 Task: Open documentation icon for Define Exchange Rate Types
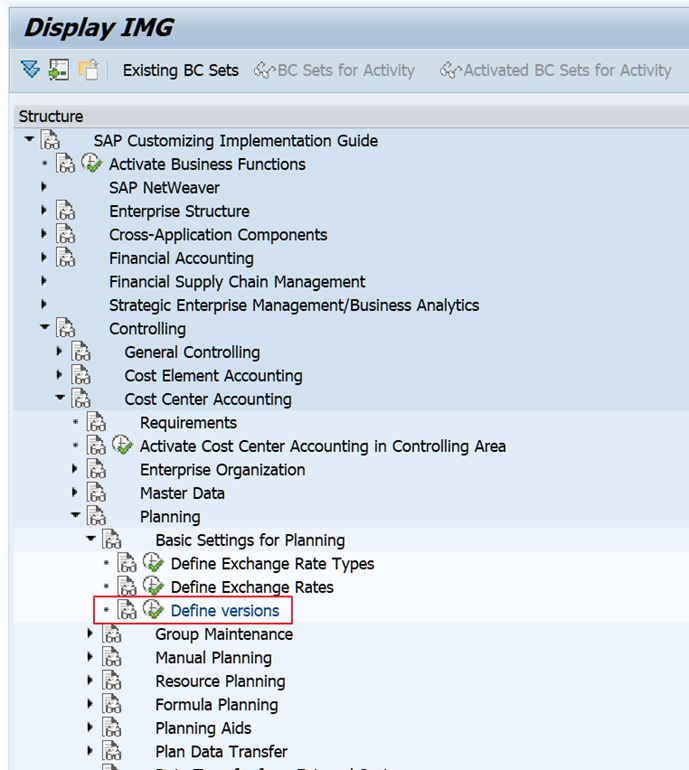pos(127,563)
